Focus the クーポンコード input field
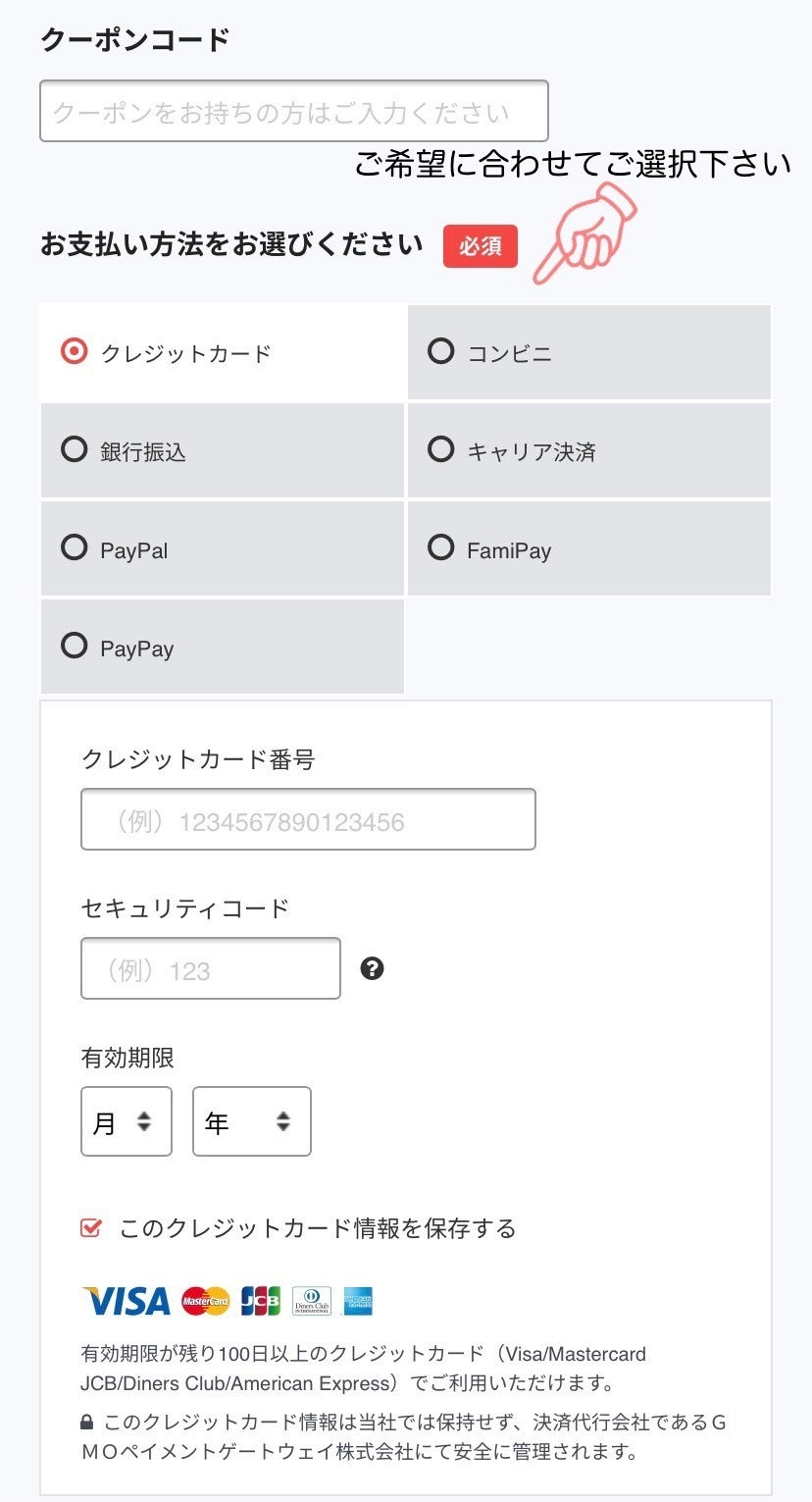 294,111
